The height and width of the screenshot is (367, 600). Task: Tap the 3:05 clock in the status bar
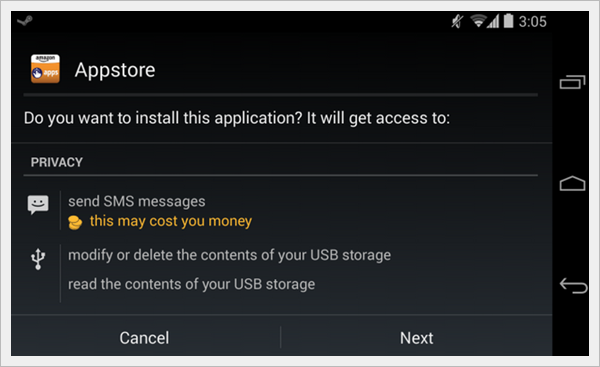pos(532,21)
